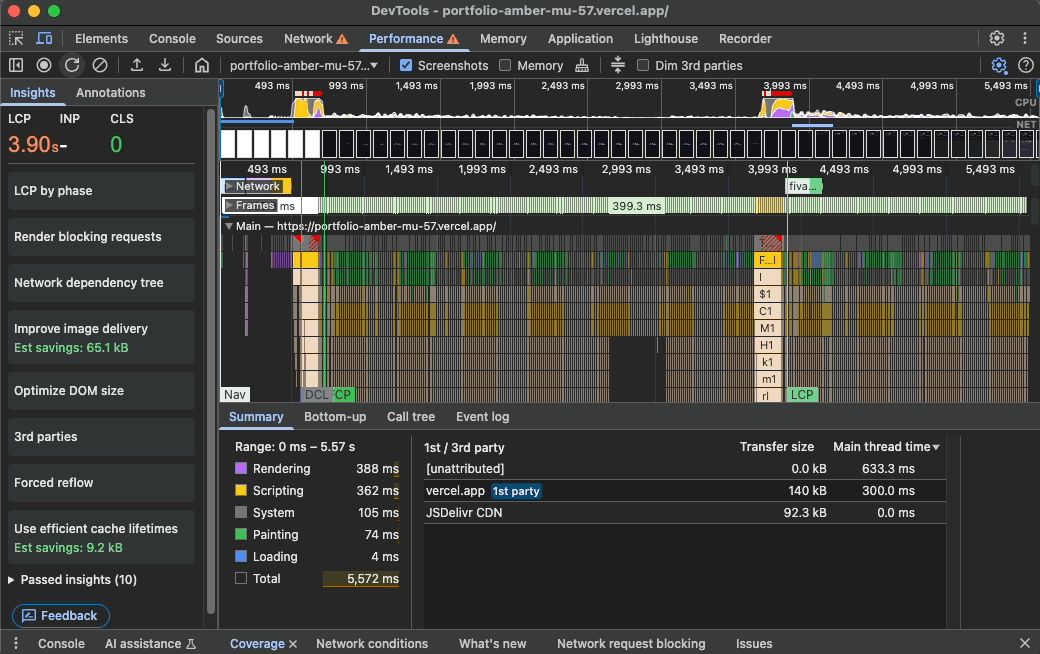Start recording with the record button
1040x654 pixels.
point(44,65)
